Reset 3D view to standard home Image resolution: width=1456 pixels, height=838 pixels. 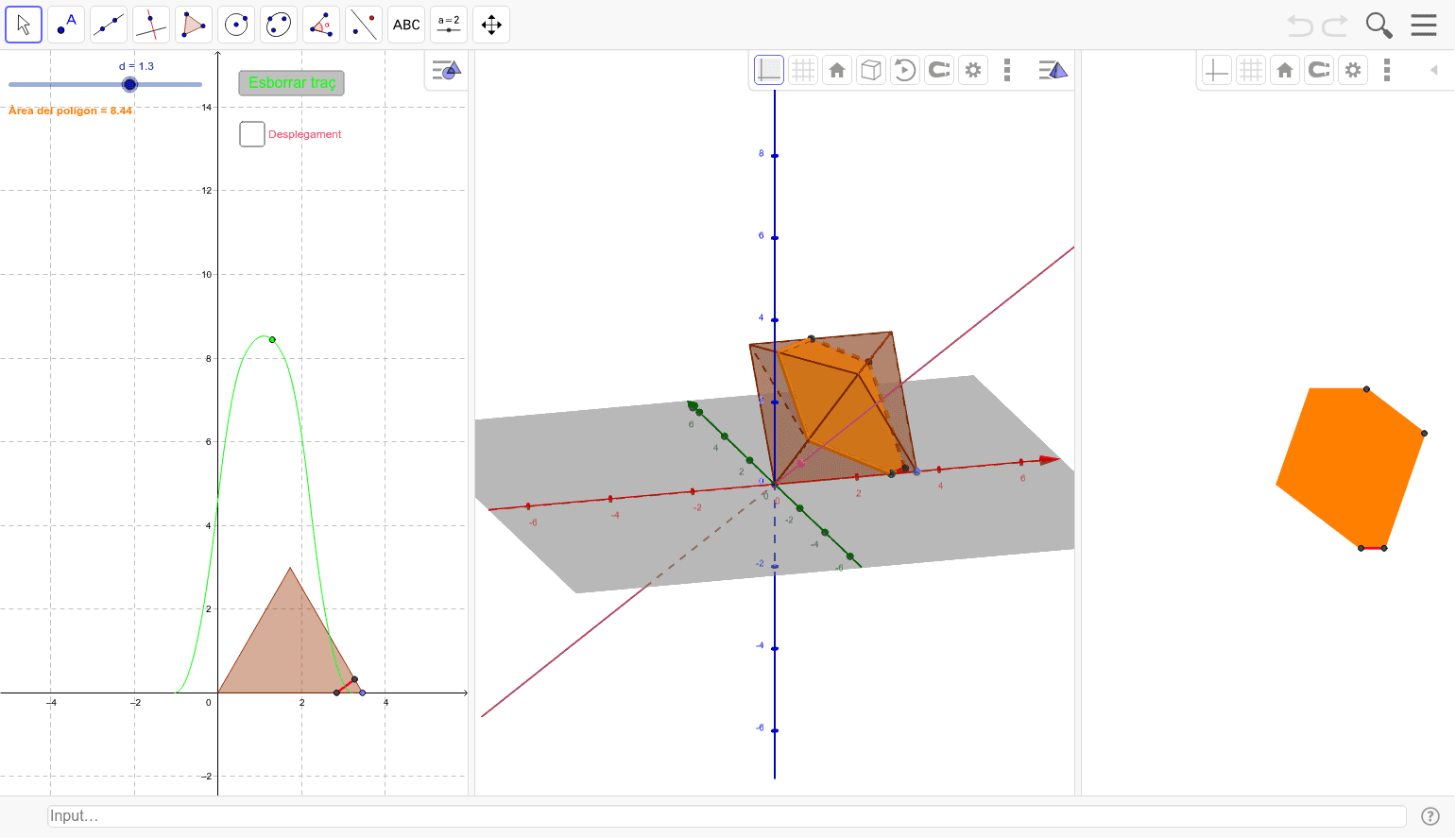tap(837, 70)
